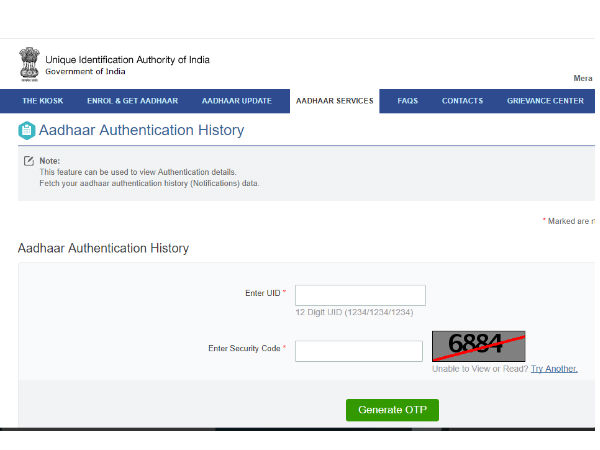Navigate to the CONTACTS menu
Viewport: 600px width, 450px height.
pos(462,101)
